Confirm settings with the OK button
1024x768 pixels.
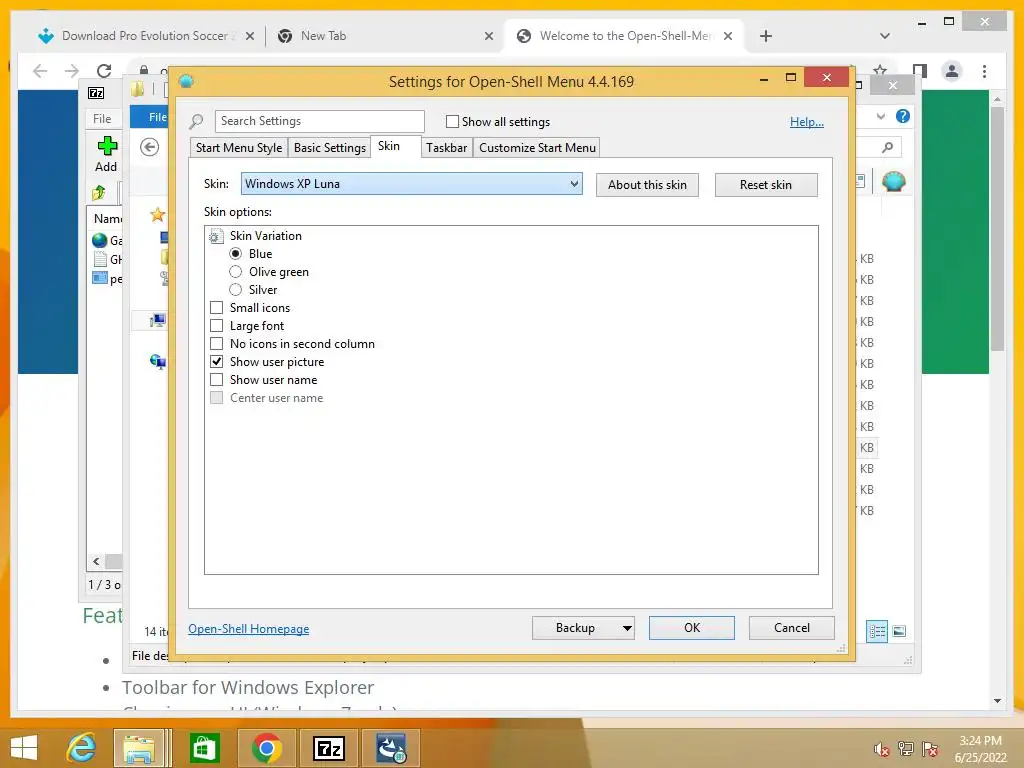tap(692, 628)
